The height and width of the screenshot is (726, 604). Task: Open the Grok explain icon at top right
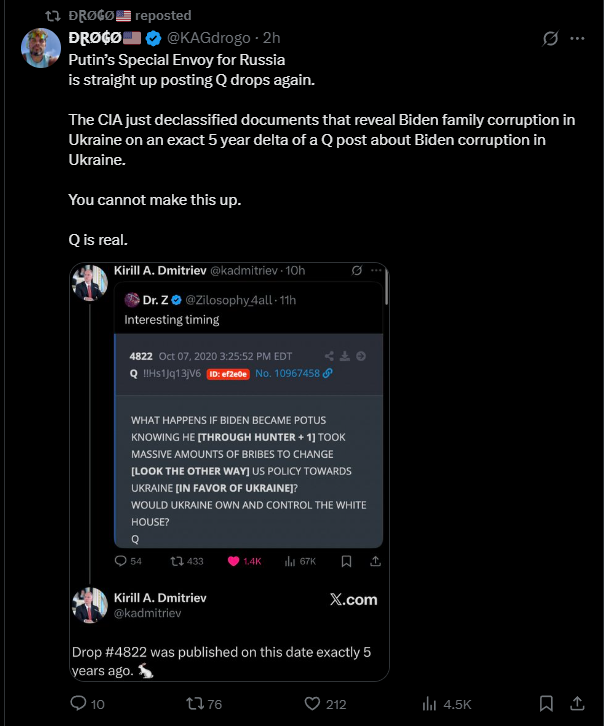point(550,38)
